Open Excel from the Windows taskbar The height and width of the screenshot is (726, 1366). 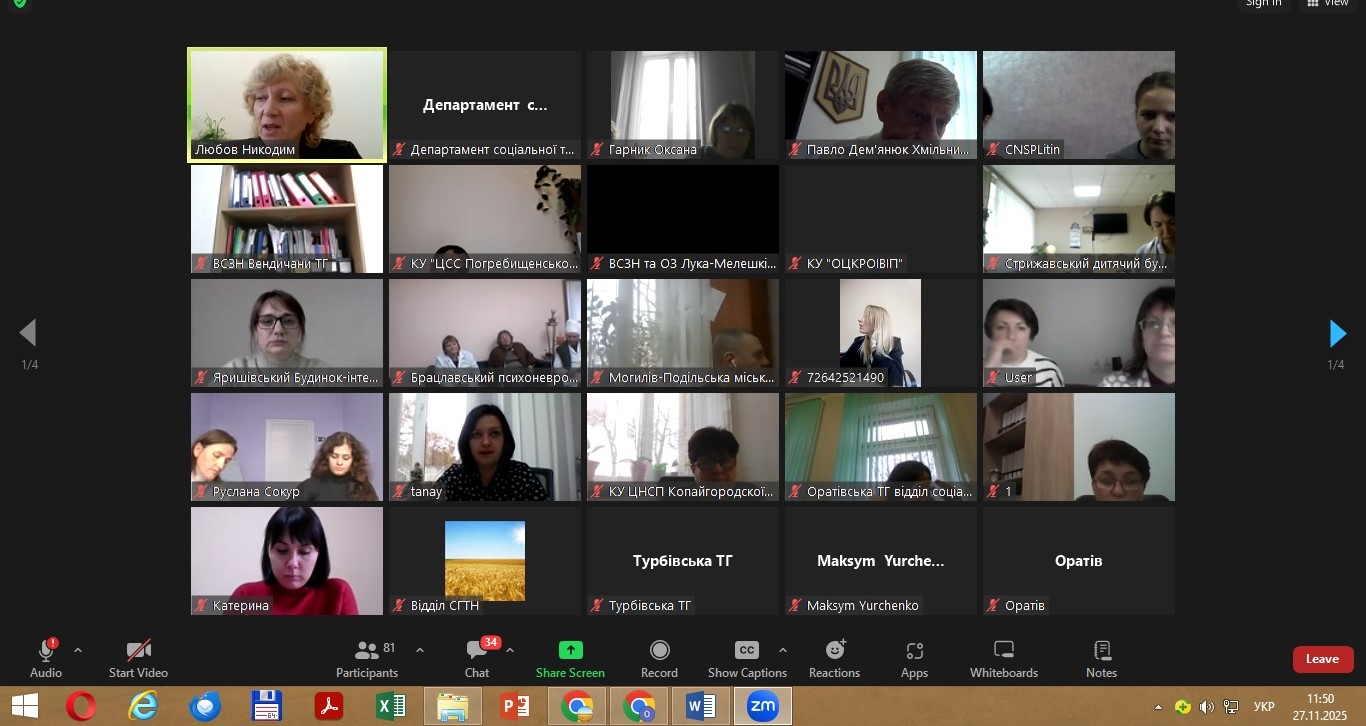[390, 707]
